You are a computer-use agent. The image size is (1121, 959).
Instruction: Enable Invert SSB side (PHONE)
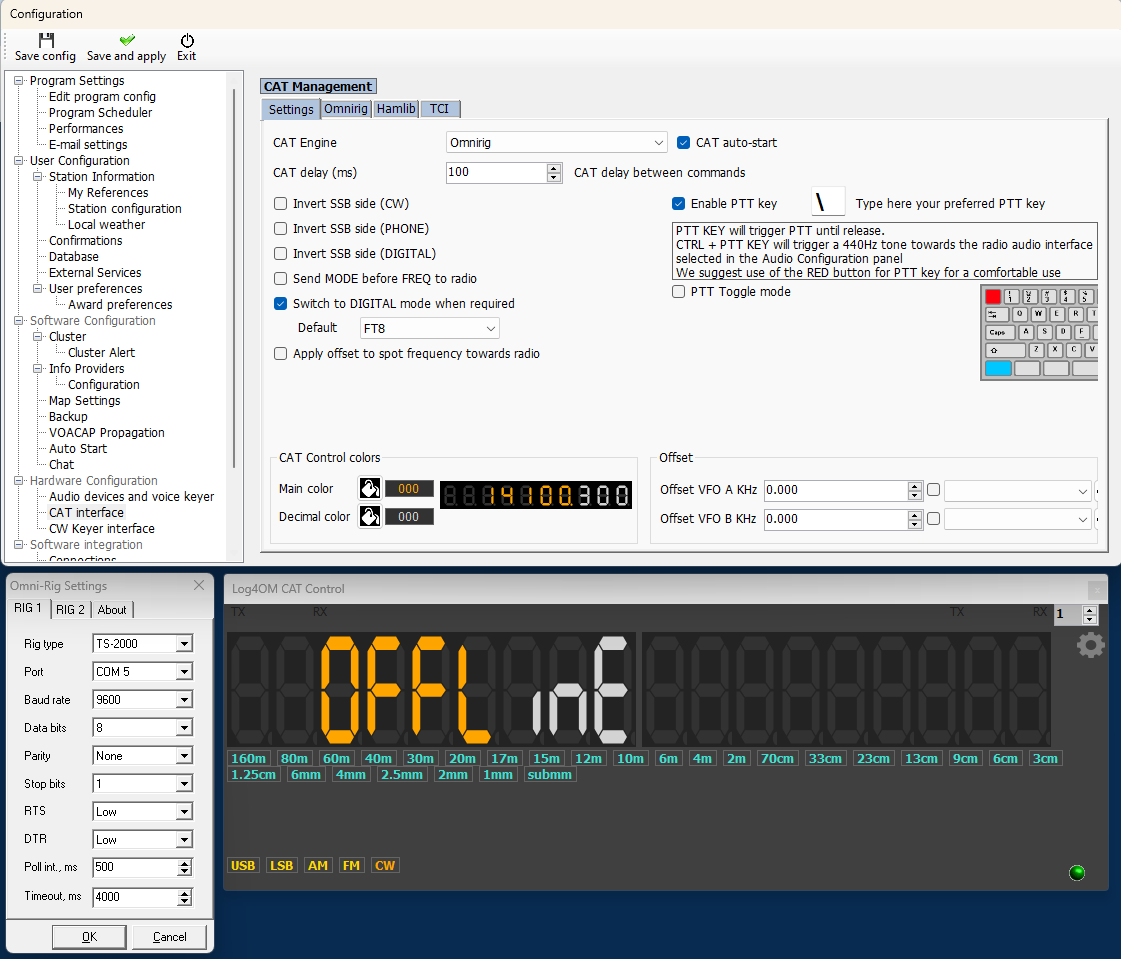[281, 228]
